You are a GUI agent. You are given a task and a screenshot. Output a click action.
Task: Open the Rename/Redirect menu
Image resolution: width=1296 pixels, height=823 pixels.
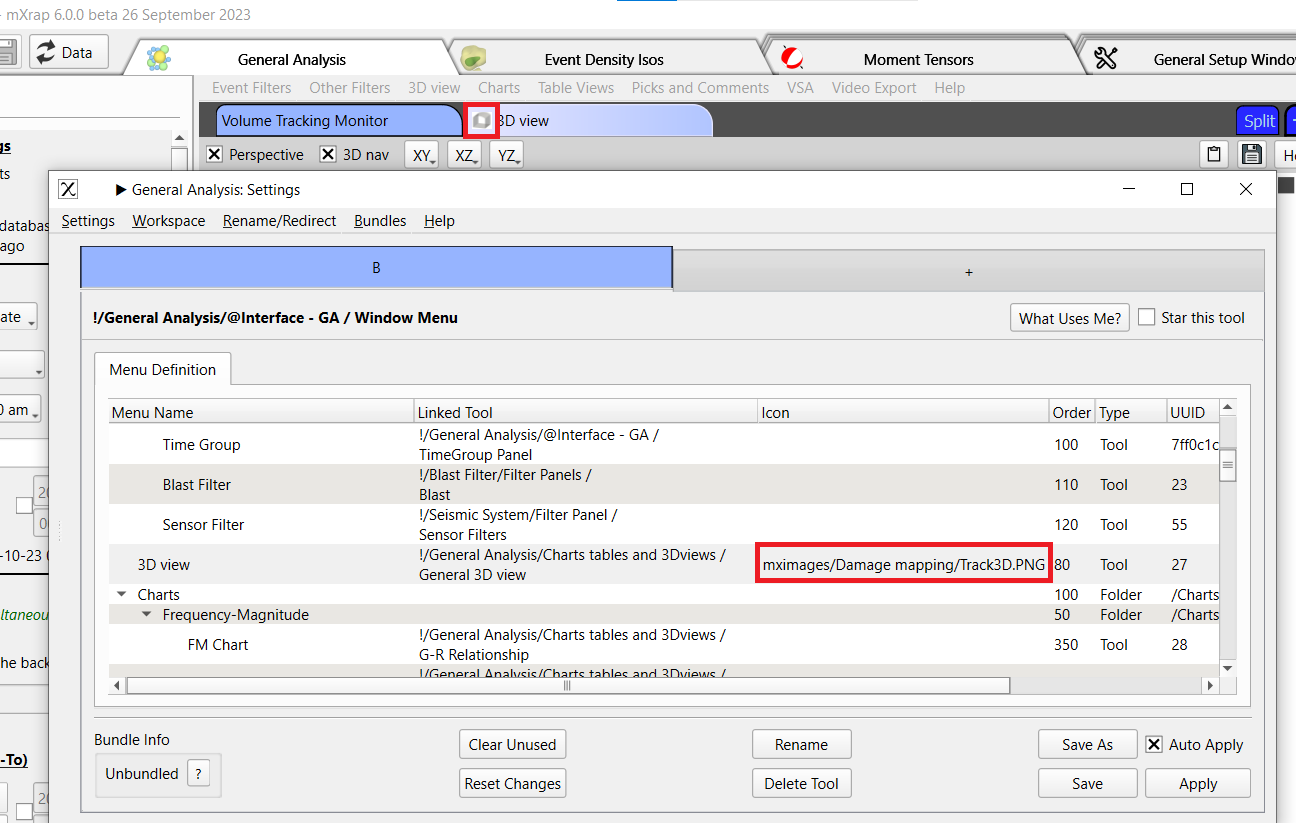pos(279,221)
